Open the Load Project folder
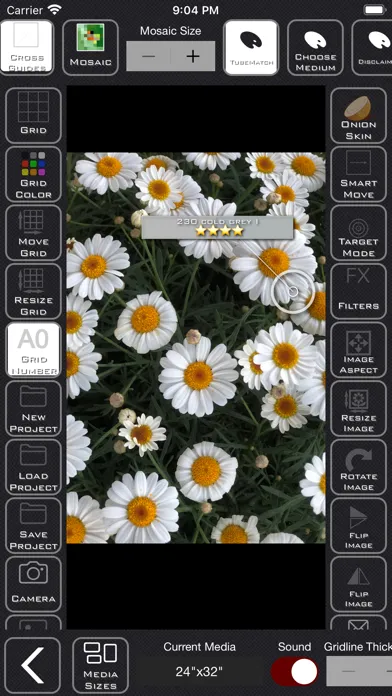Image resolution: width=392 pixels, height=696 pixels. (x=33, y=467)
